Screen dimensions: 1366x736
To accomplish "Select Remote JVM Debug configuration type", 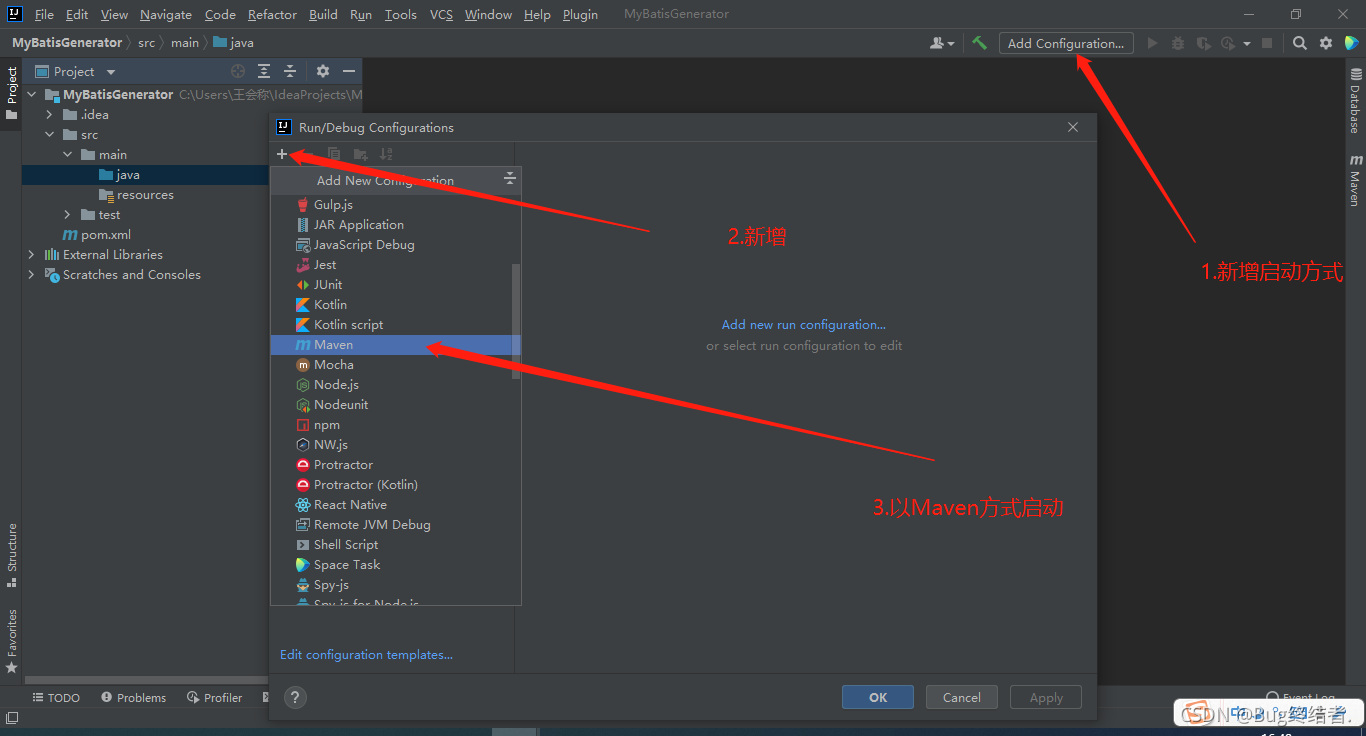I will 396,525.
